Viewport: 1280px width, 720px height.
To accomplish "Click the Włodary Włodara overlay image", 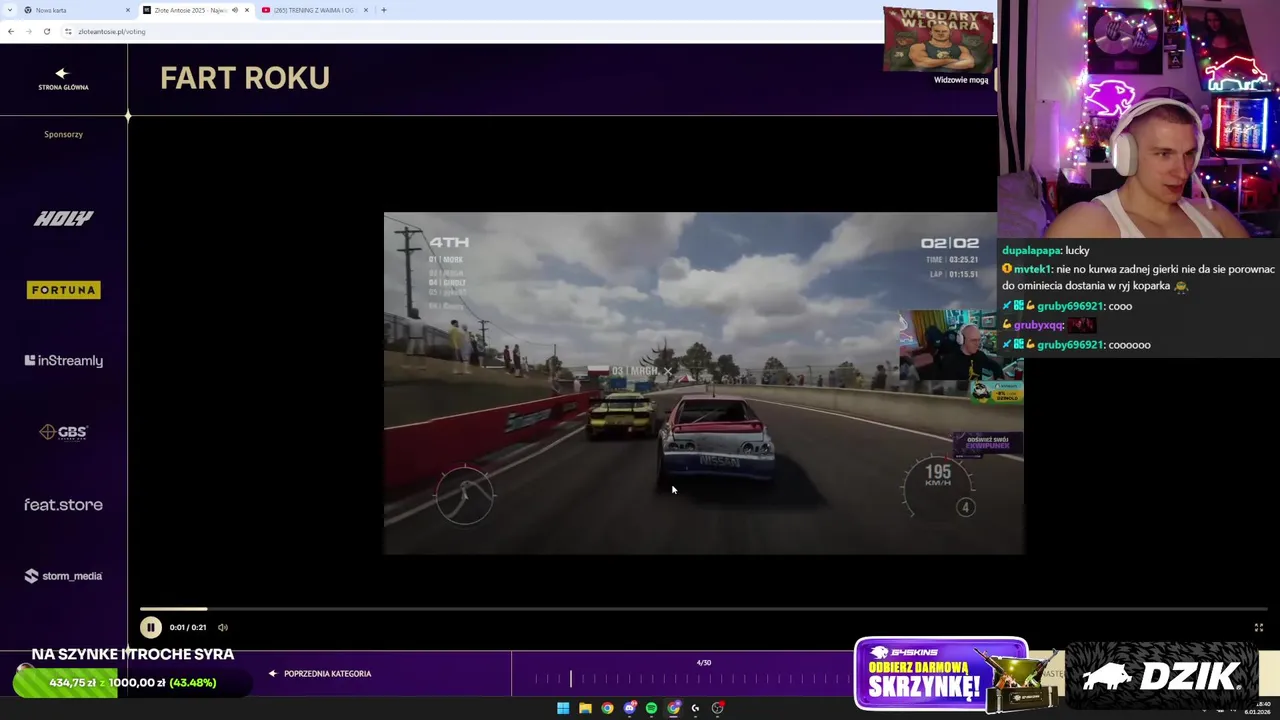I will [938, 40].
